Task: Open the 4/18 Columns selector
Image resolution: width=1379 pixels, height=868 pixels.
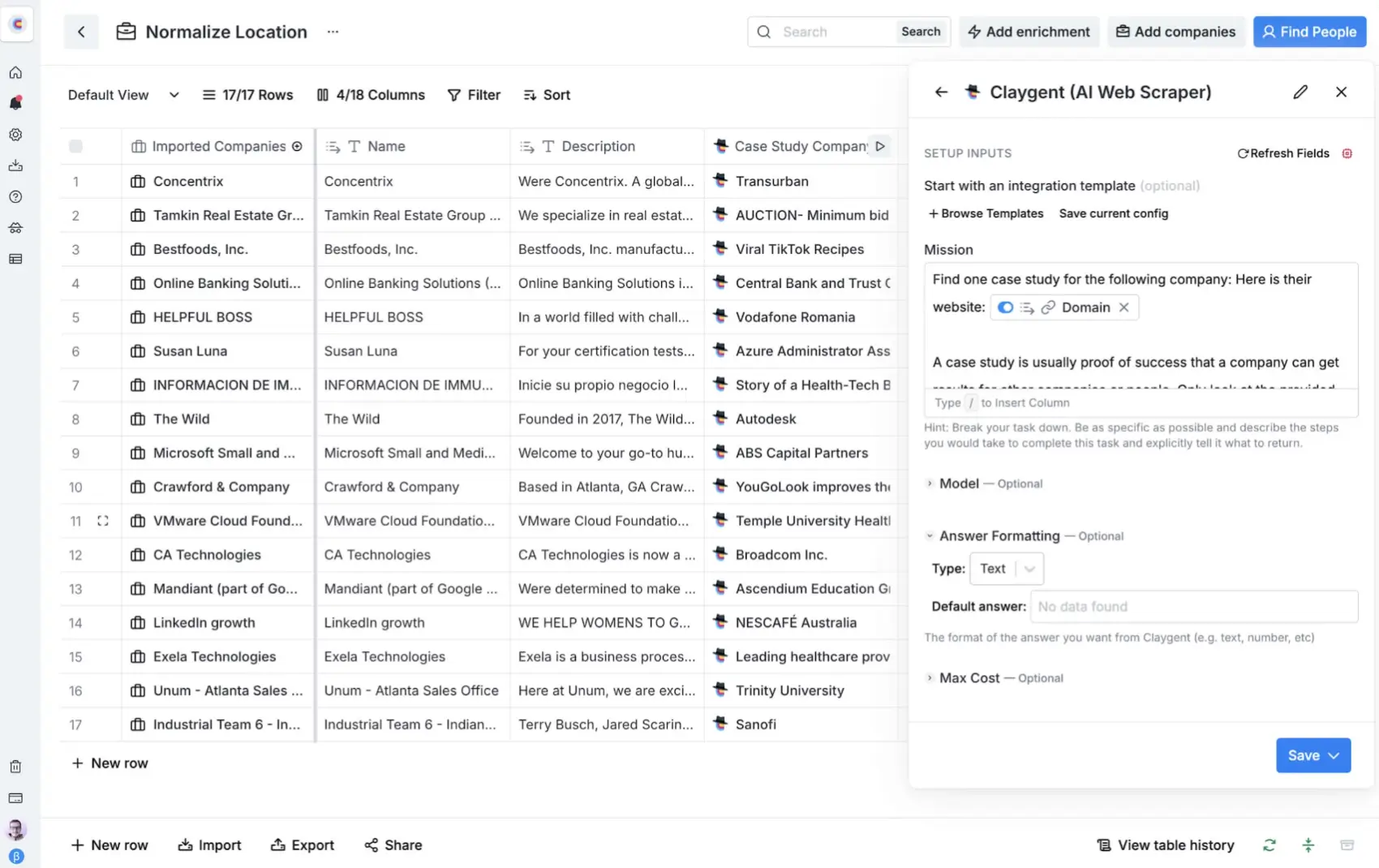Action: 371,95
